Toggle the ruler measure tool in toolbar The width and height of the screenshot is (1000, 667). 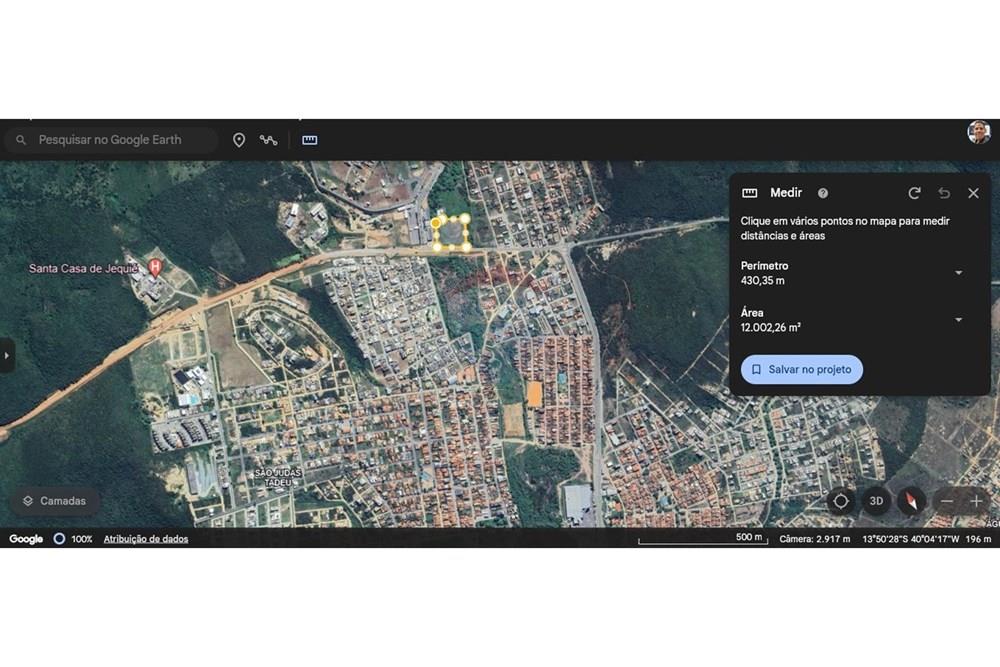click(310, 140)
